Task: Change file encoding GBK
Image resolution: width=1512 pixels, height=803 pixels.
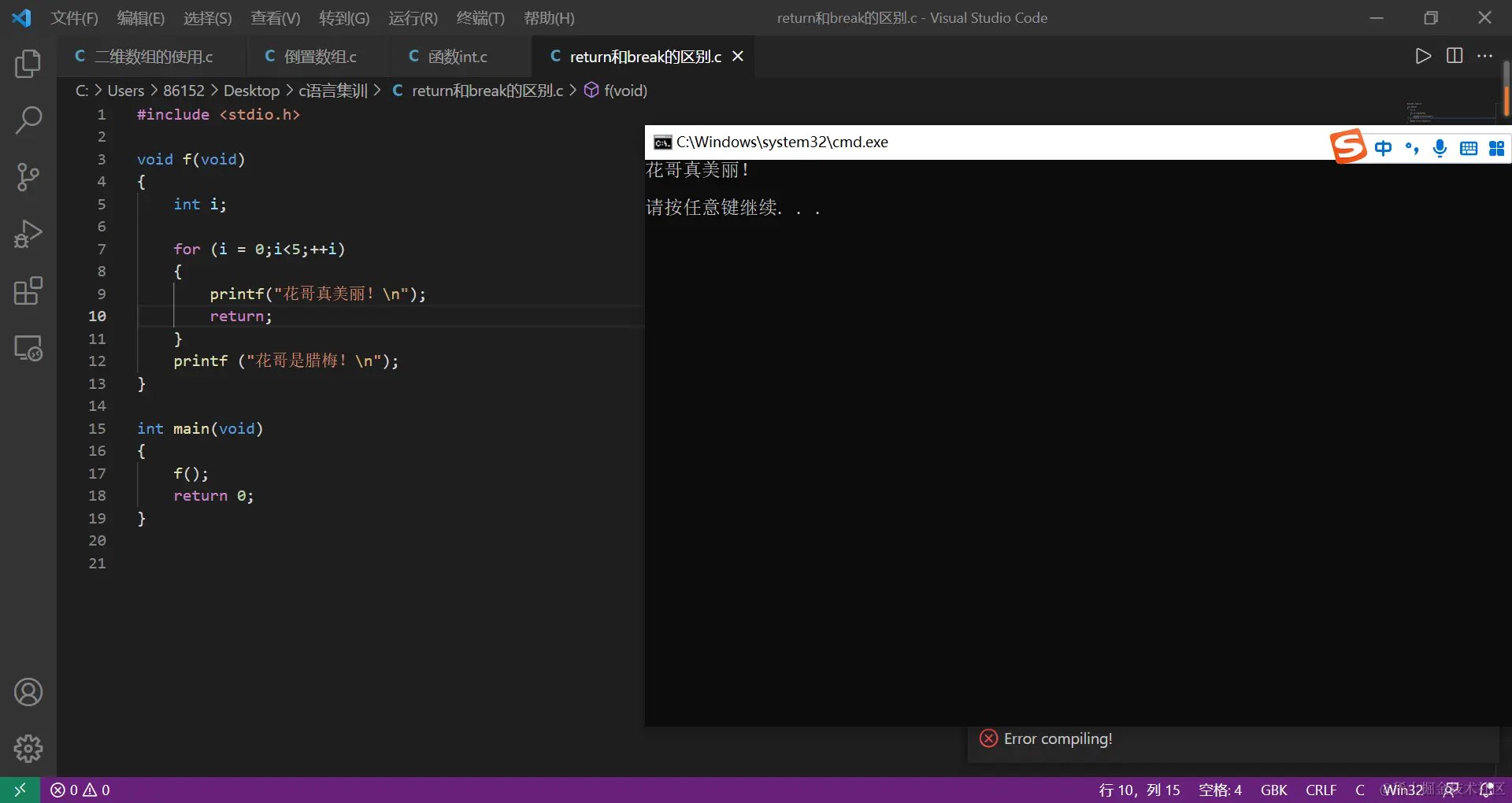Action: [1273, 790]
